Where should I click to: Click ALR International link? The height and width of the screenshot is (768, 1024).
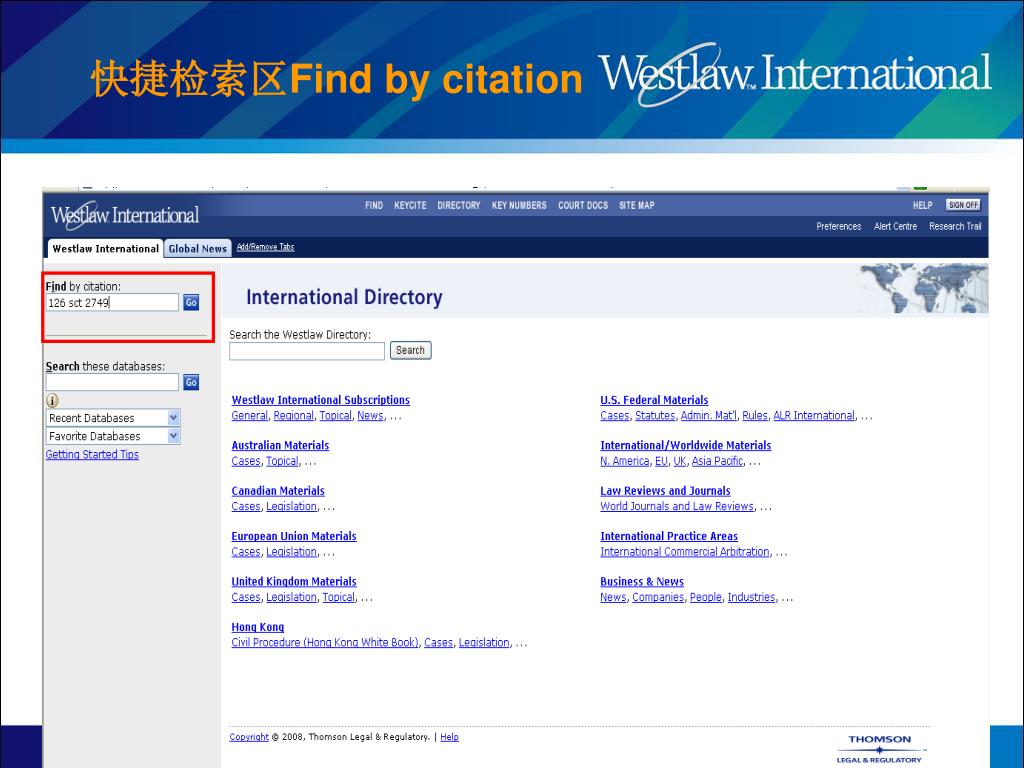[x=814, y=415]
